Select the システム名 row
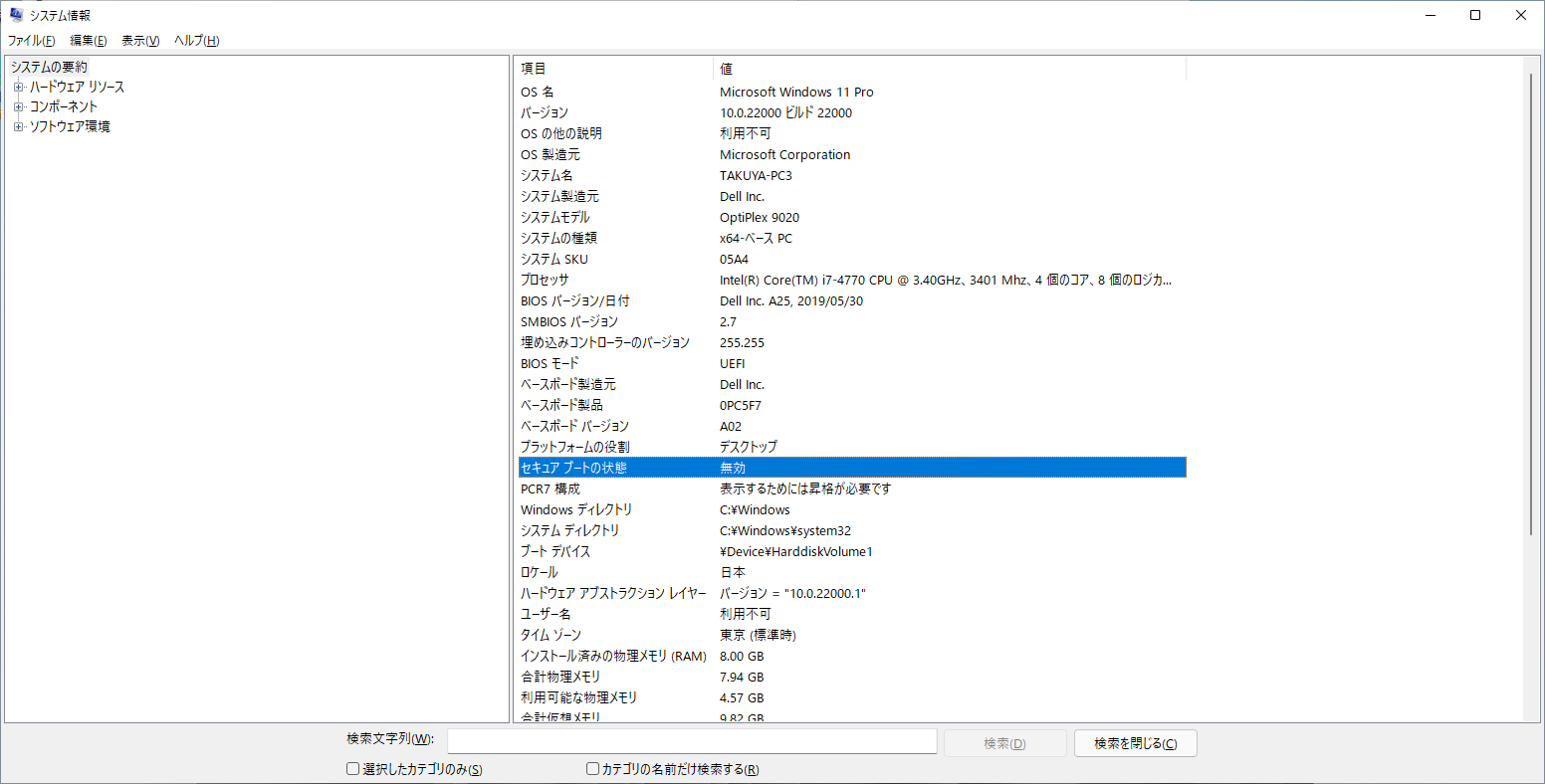 tap(851, 175)
